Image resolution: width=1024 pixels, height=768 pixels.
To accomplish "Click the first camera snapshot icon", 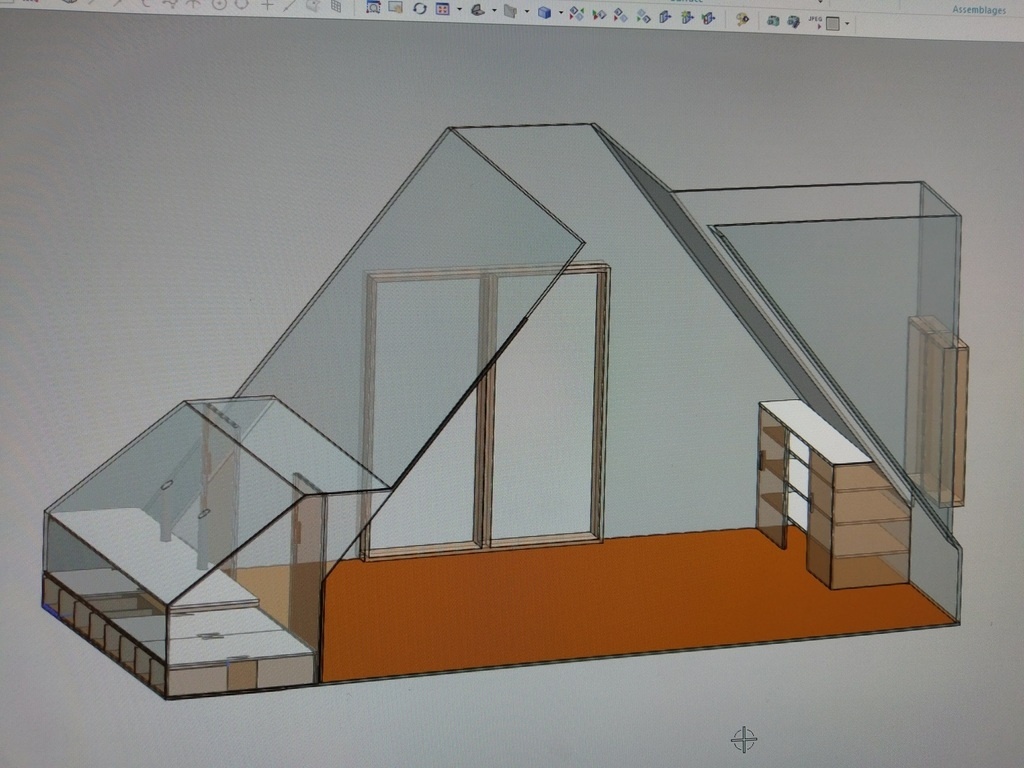I will click(773, 21).
